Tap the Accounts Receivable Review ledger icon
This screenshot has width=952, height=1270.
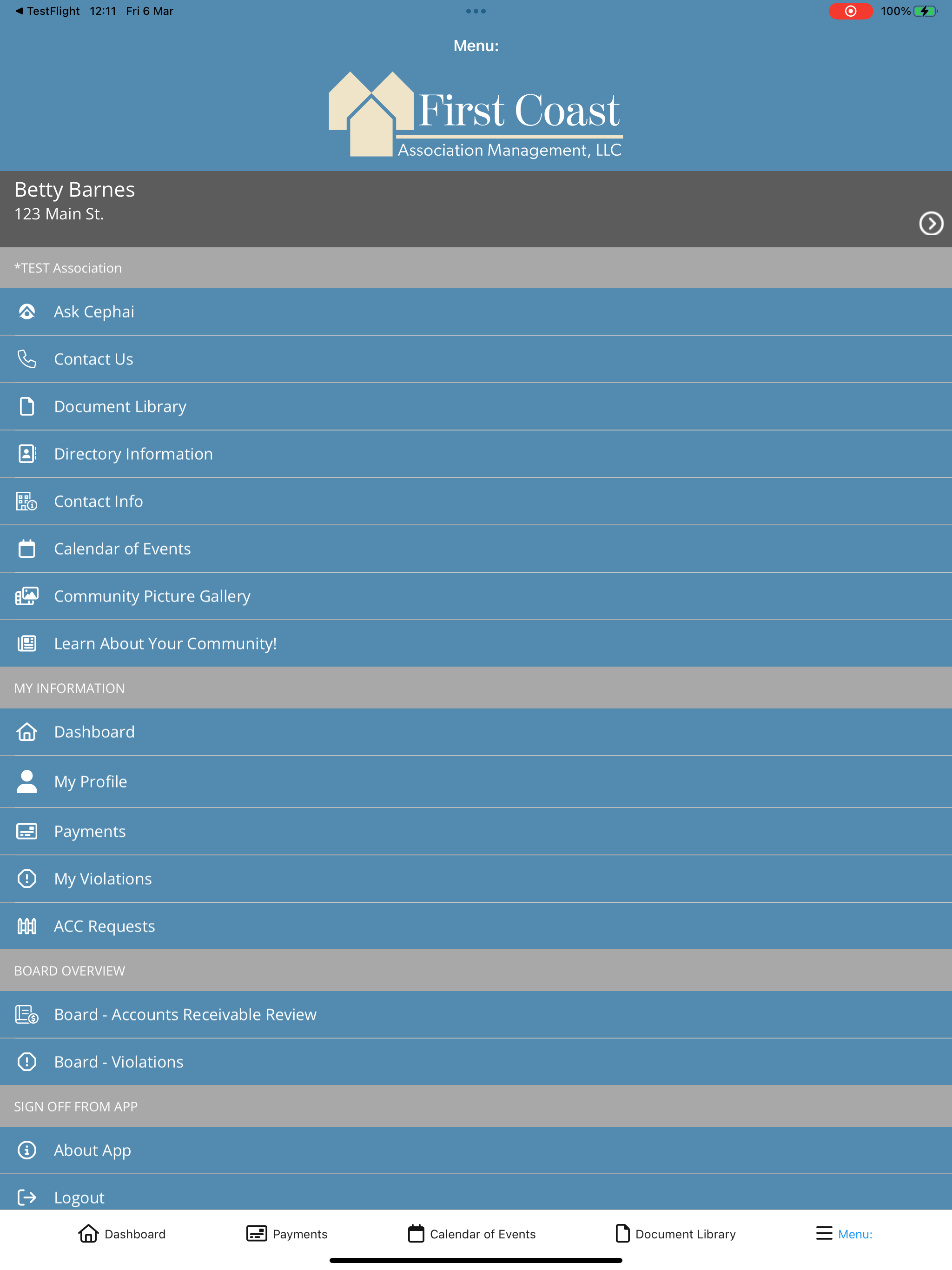click(27, 1014)
